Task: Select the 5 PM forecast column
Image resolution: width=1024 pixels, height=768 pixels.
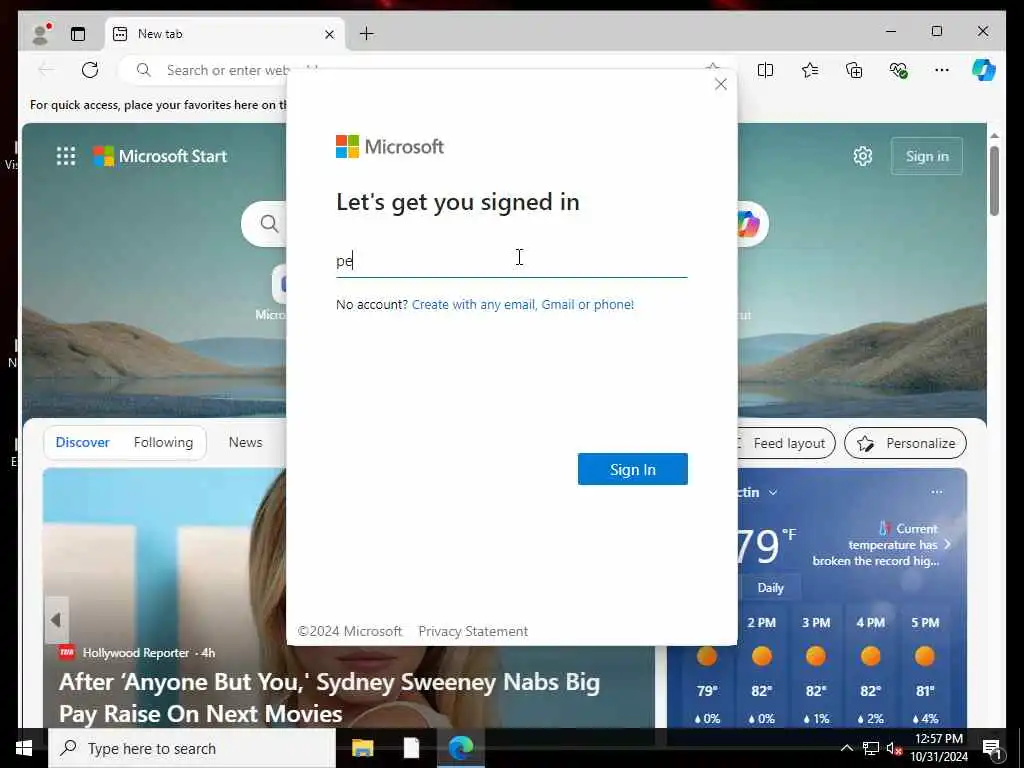Action: coord(925,671)
